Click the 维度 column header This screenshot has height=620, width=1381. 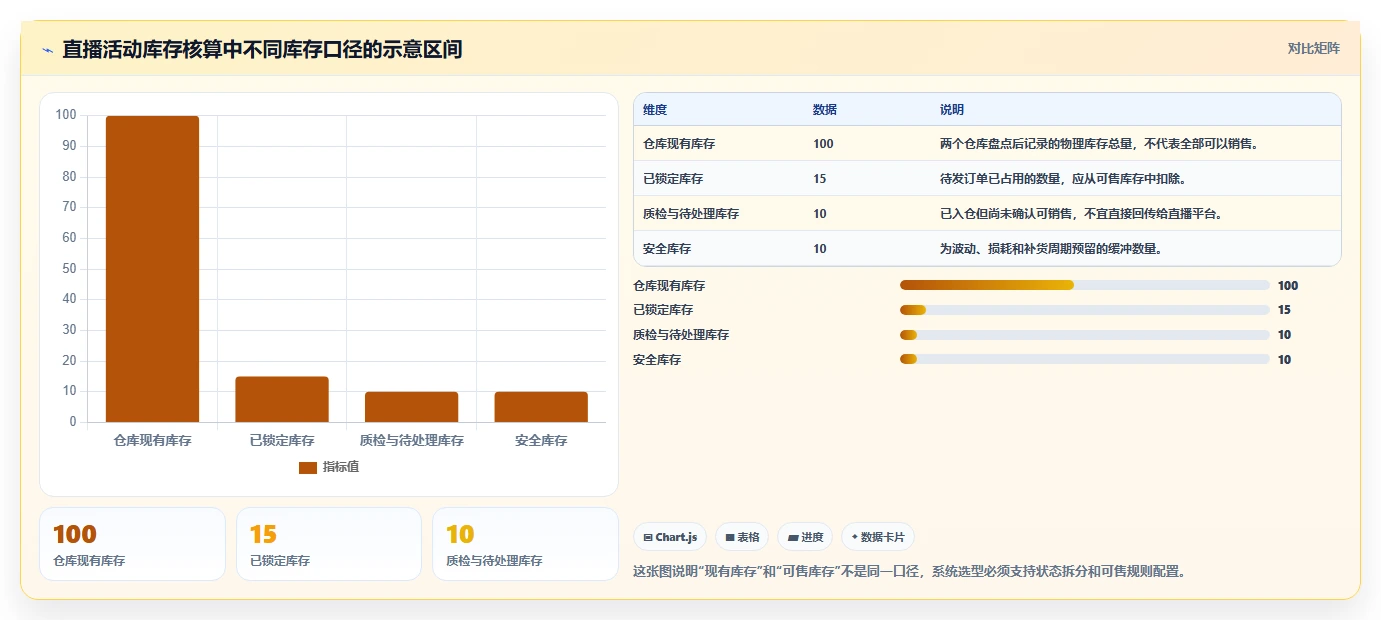pos(655,109)
